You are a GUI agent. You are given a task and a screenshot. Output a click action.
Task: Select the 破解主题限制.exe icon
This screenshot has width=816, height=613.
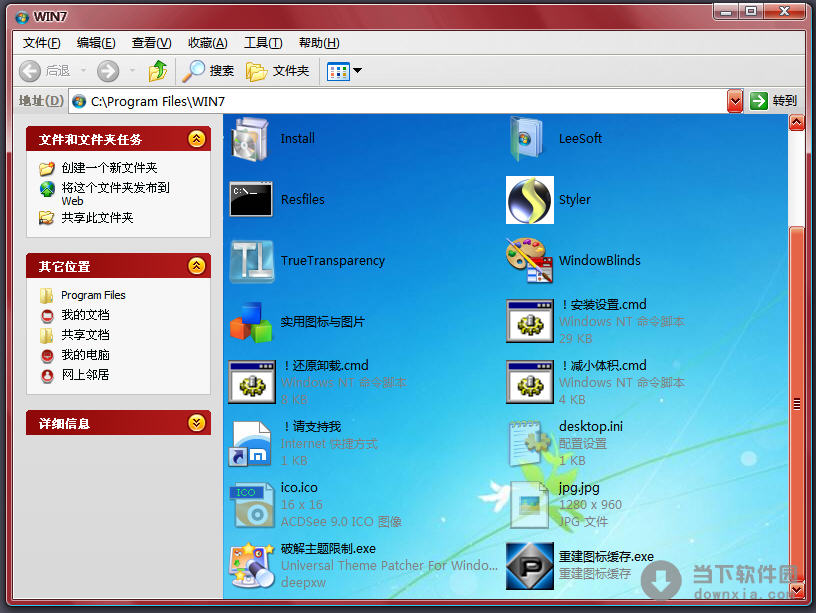click(251, 565)
